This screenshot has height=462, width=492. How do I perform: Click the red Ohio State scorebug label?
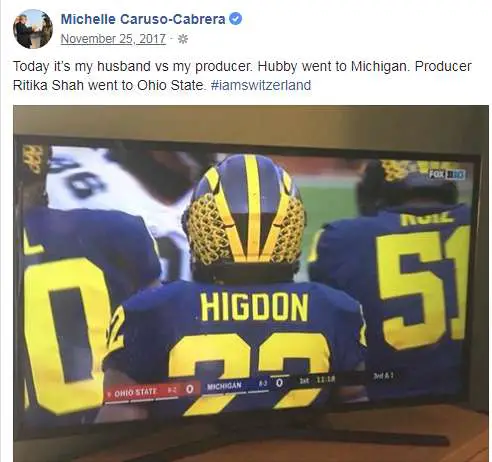(135, 392)
